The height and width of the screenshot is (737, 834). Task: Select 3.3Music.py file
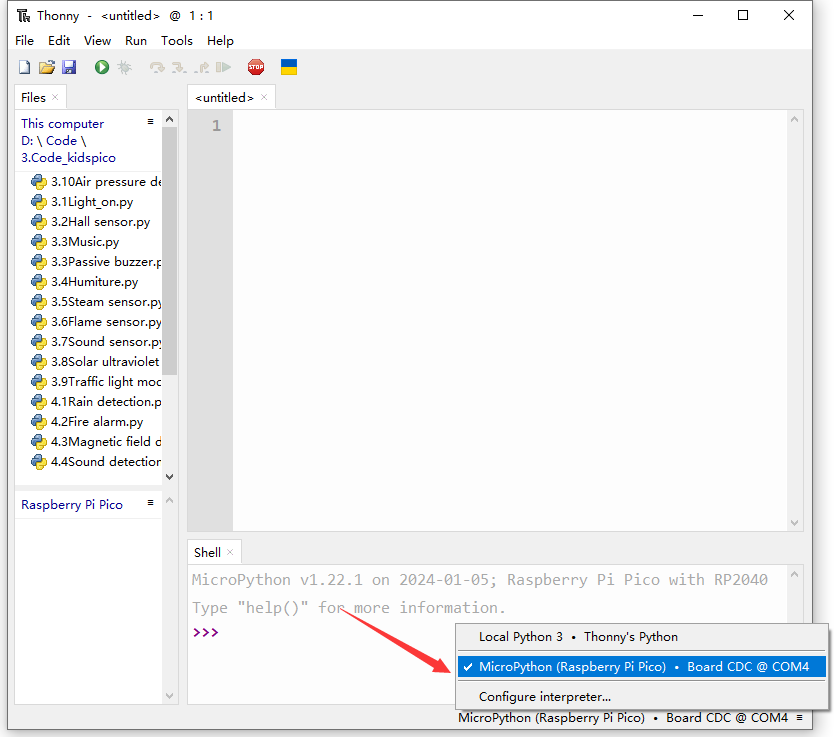tap(75, 242)
